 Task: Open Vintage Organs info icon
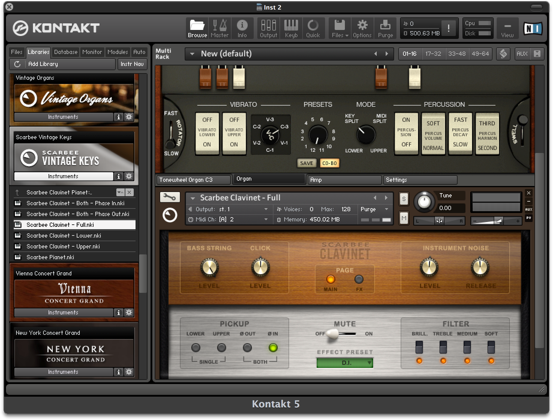pos(118,117)
